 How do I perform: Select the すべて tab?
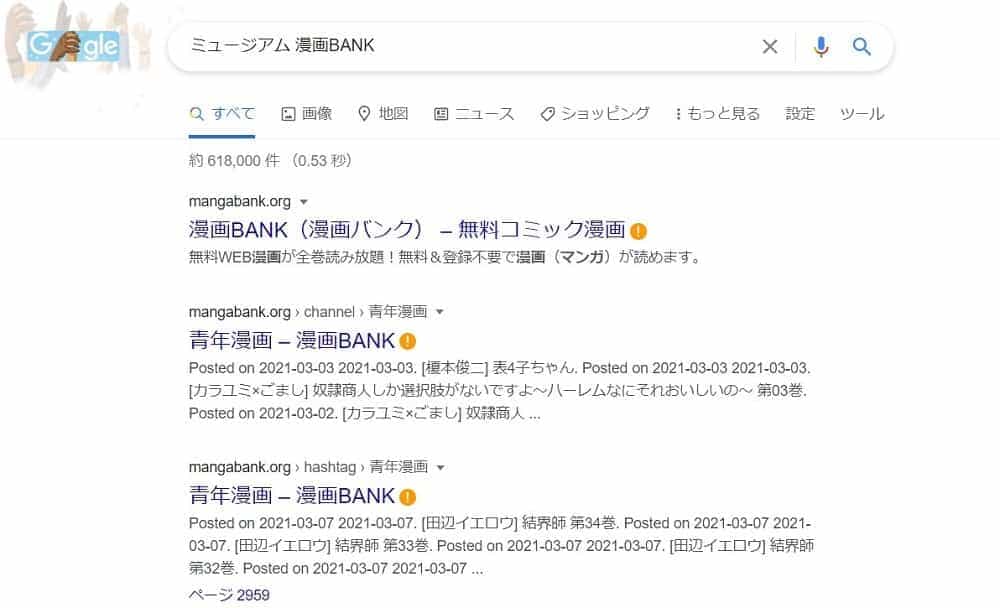(x=222, y=114)
